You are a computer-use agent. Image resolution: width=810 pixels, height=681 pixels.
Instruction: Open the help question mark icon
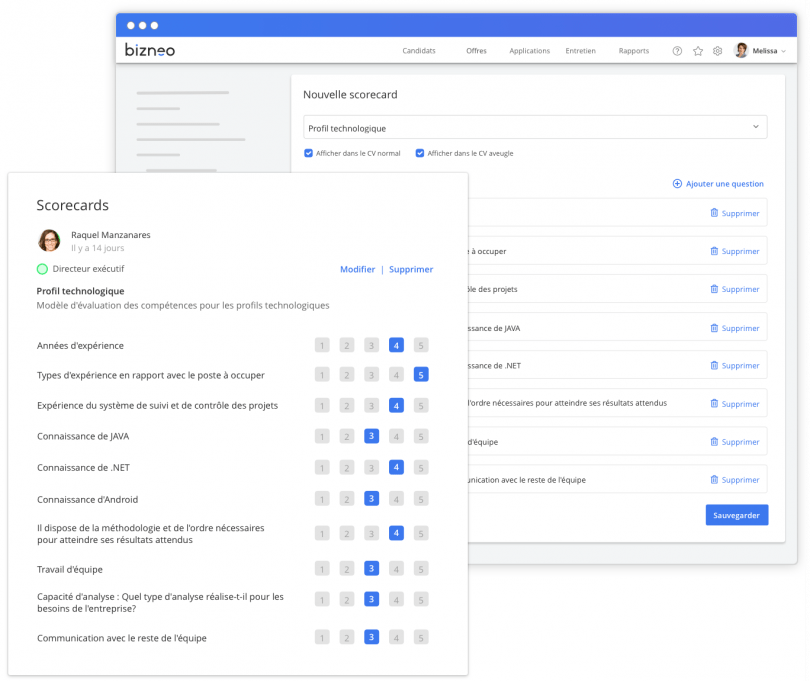point(679,50)
